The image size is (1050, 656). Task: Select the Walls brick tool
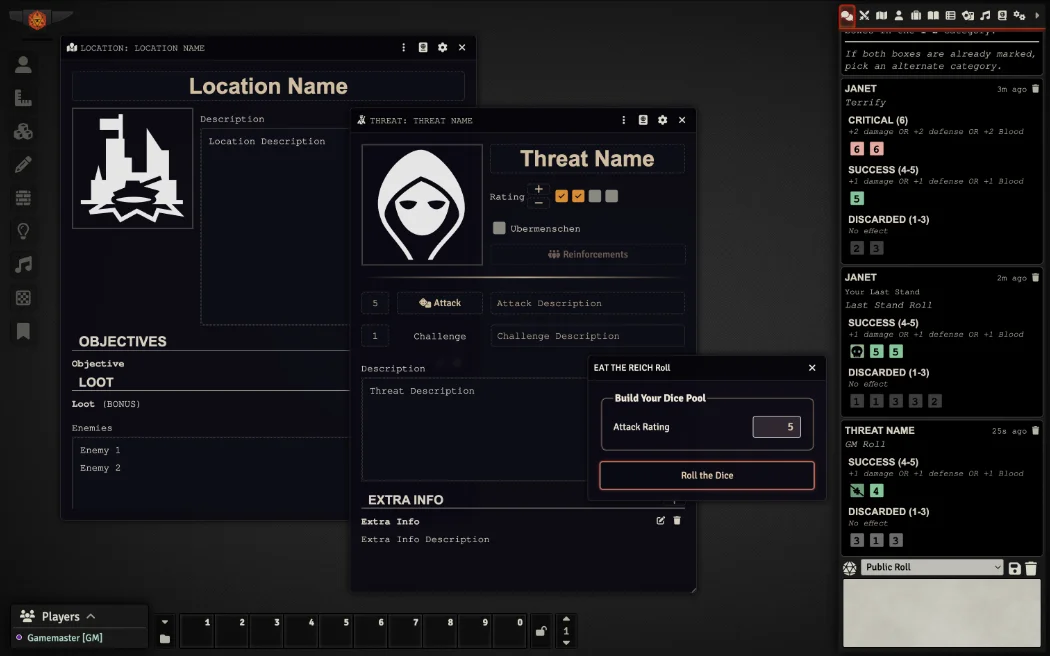point(23,198)
